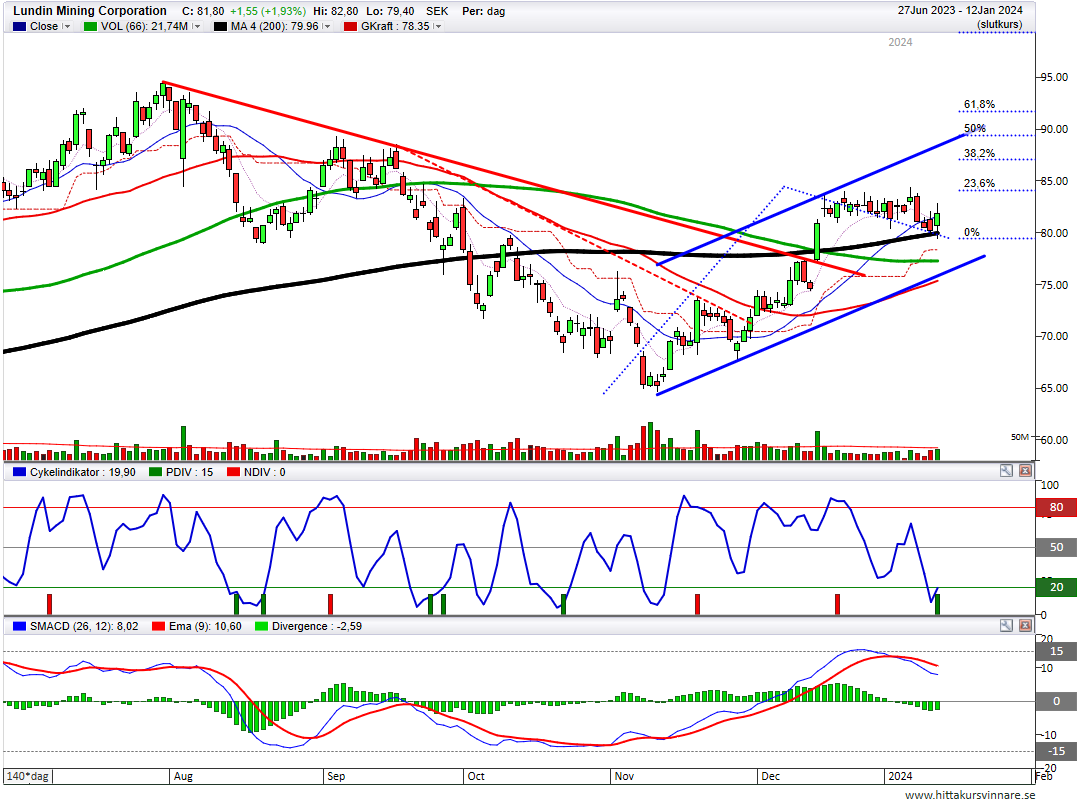This screenshot has width=1080, height=800.
Task: Click the 38,2% Fibonacci level label
Action: tap(979, 153)
